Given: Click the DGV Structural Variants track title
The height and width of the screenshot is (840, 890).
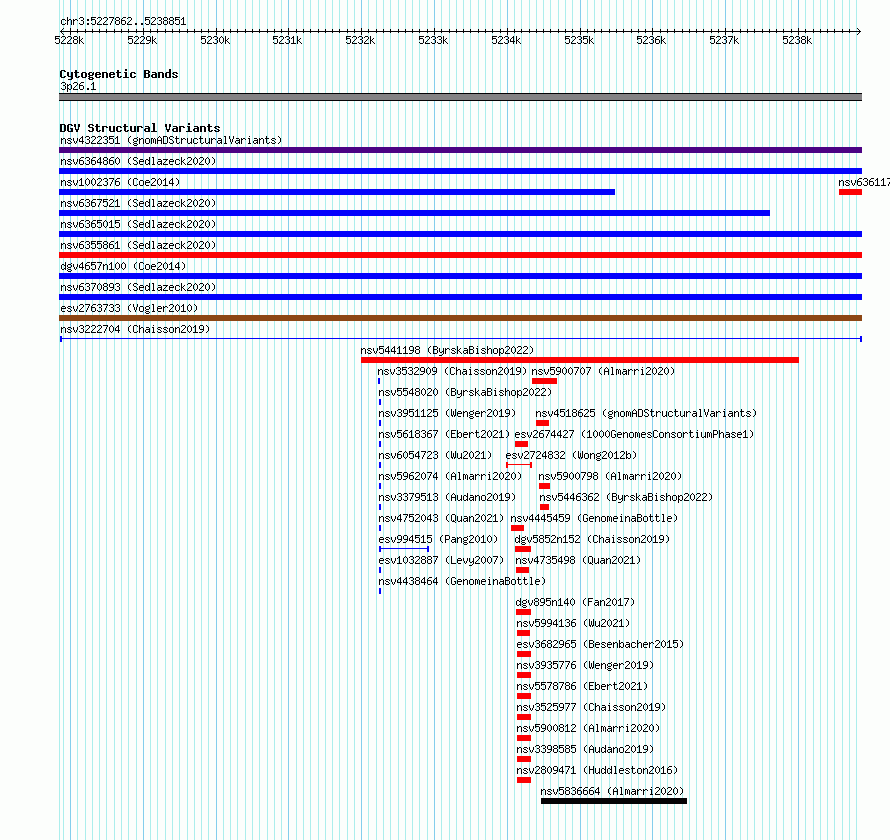Looking at the screenshot, I should point(140,128).
